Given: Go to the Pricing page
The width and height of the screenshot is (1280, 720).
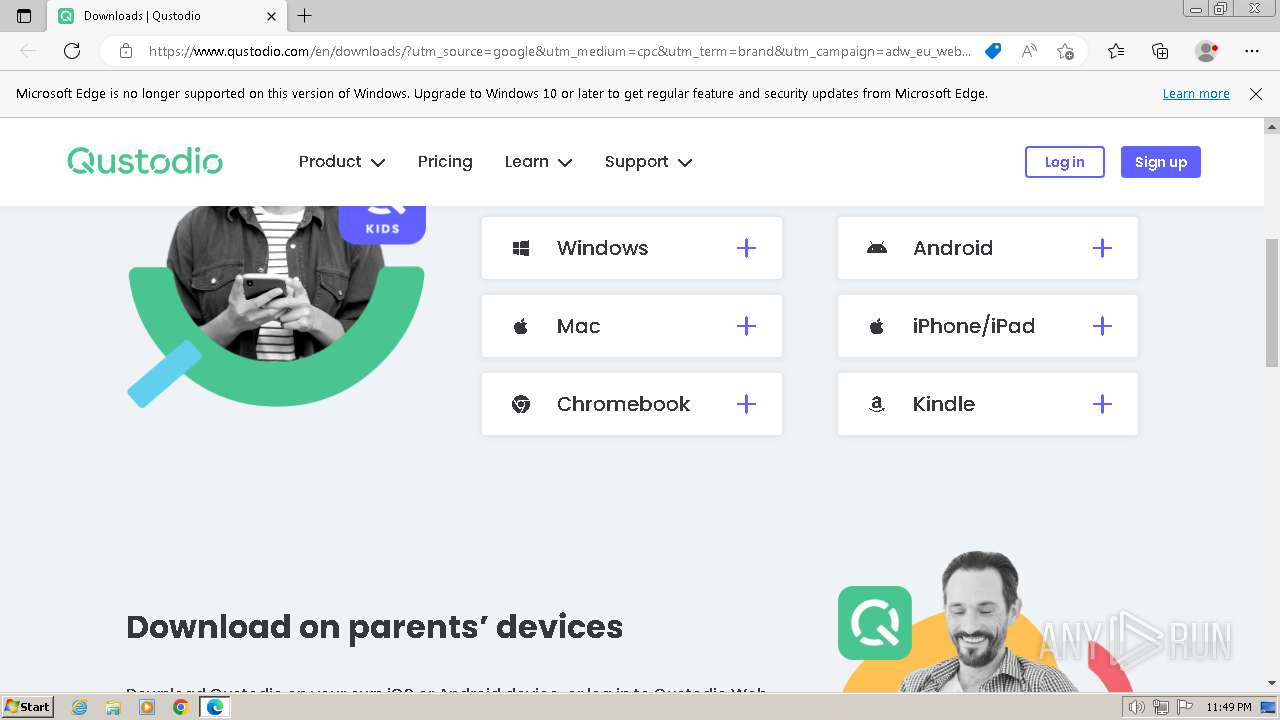Looking at the screenshot, I should point(445,162).
